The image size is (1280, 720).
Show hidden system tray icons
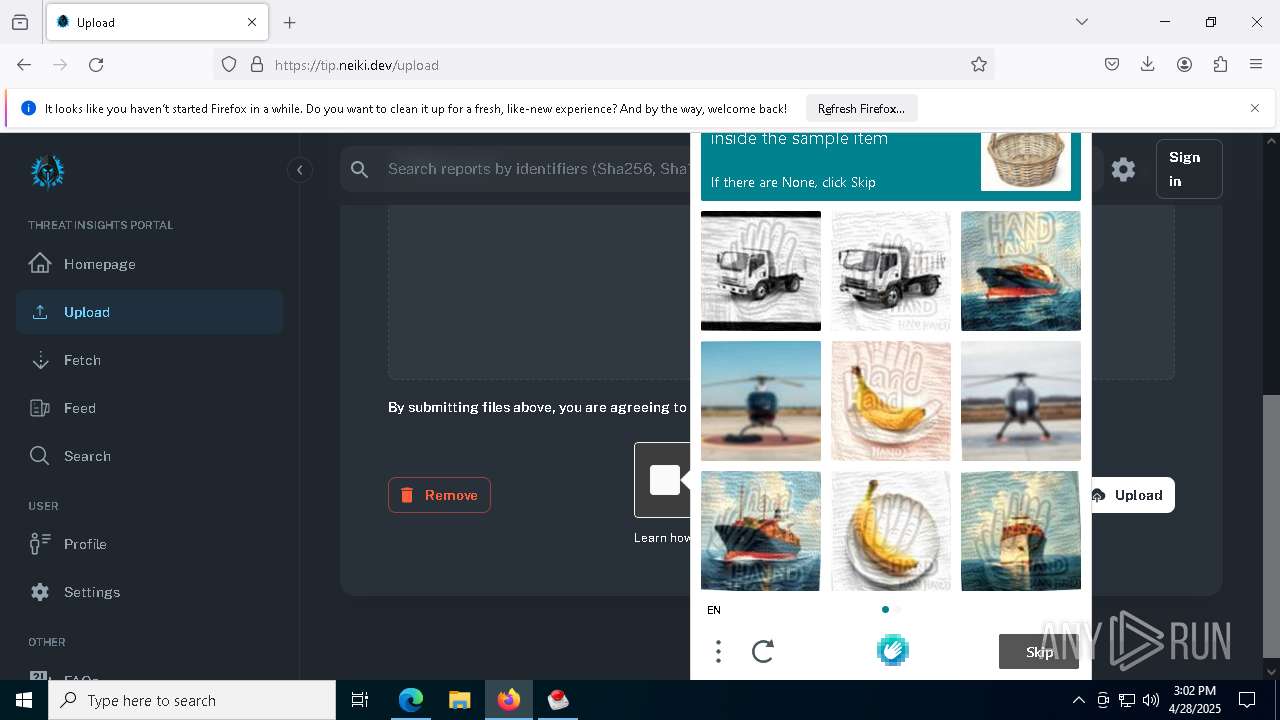[1078, 700]
